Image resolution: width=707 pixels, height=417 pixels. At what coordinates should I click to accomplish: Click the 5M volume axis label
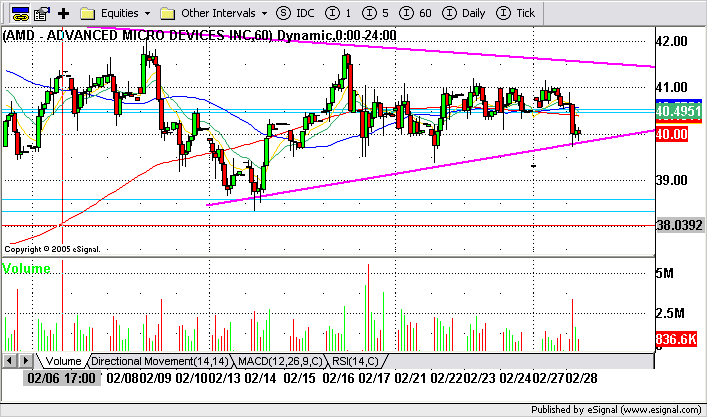[665, 273]
